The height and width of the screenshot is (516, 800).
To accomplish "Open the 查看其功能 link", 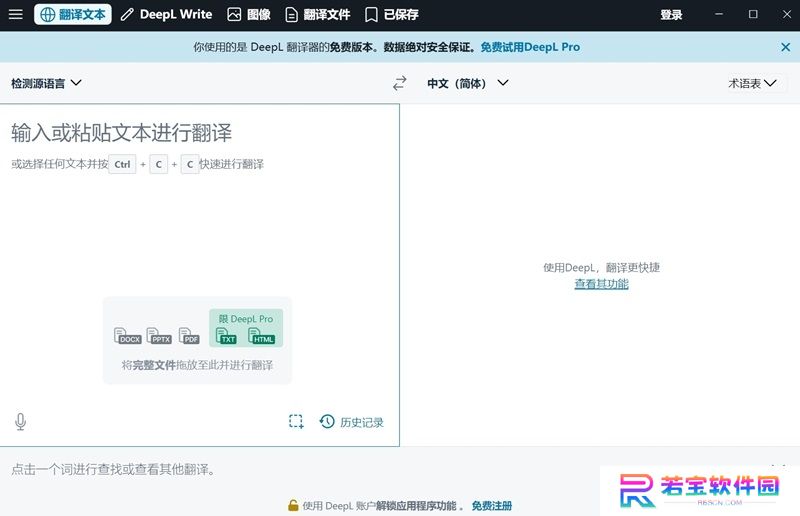I will click(x=602, y=284).
